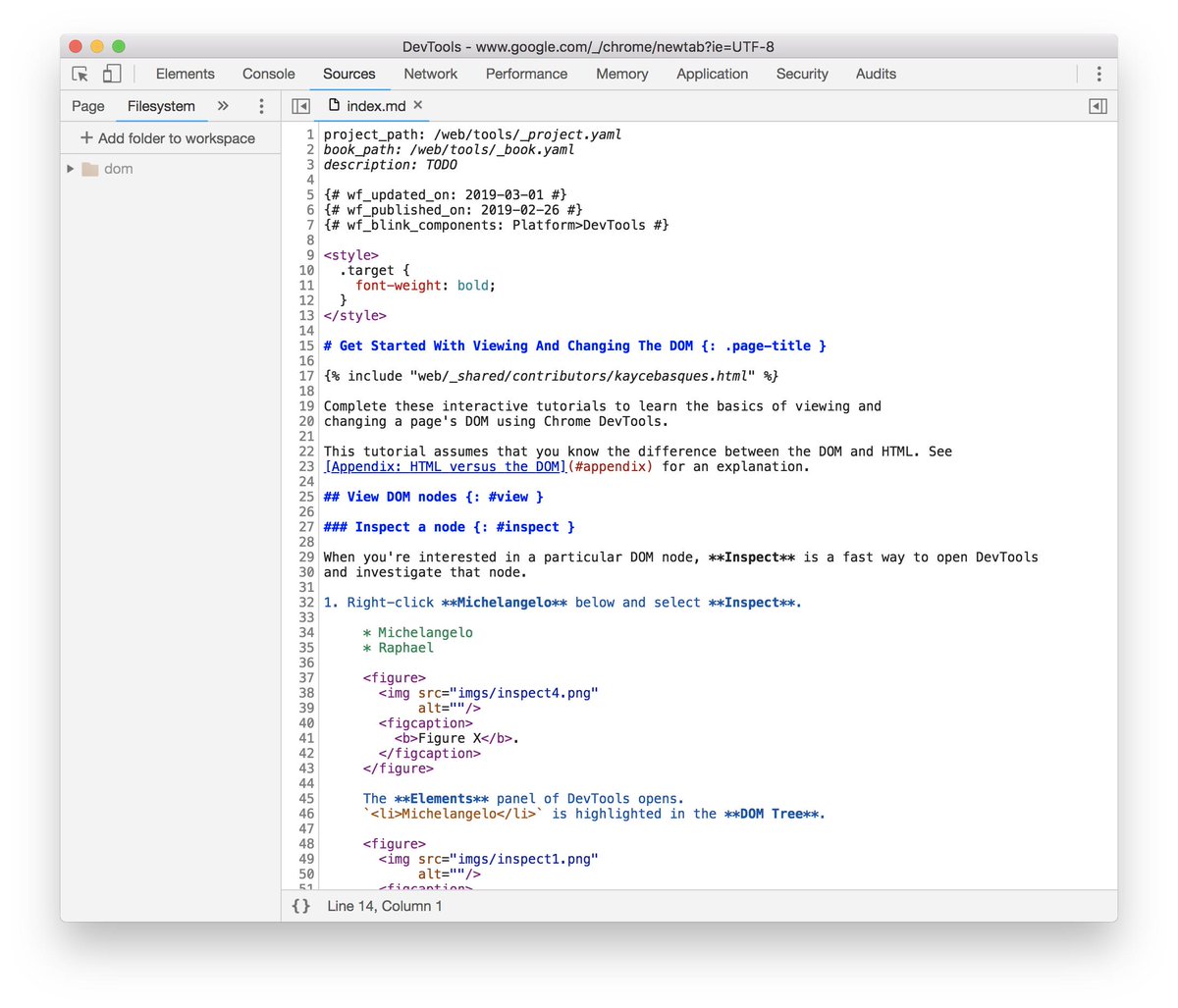Click the '* Raphael' list line
The image size is (1178, 1008).
[x=399, y=648]
